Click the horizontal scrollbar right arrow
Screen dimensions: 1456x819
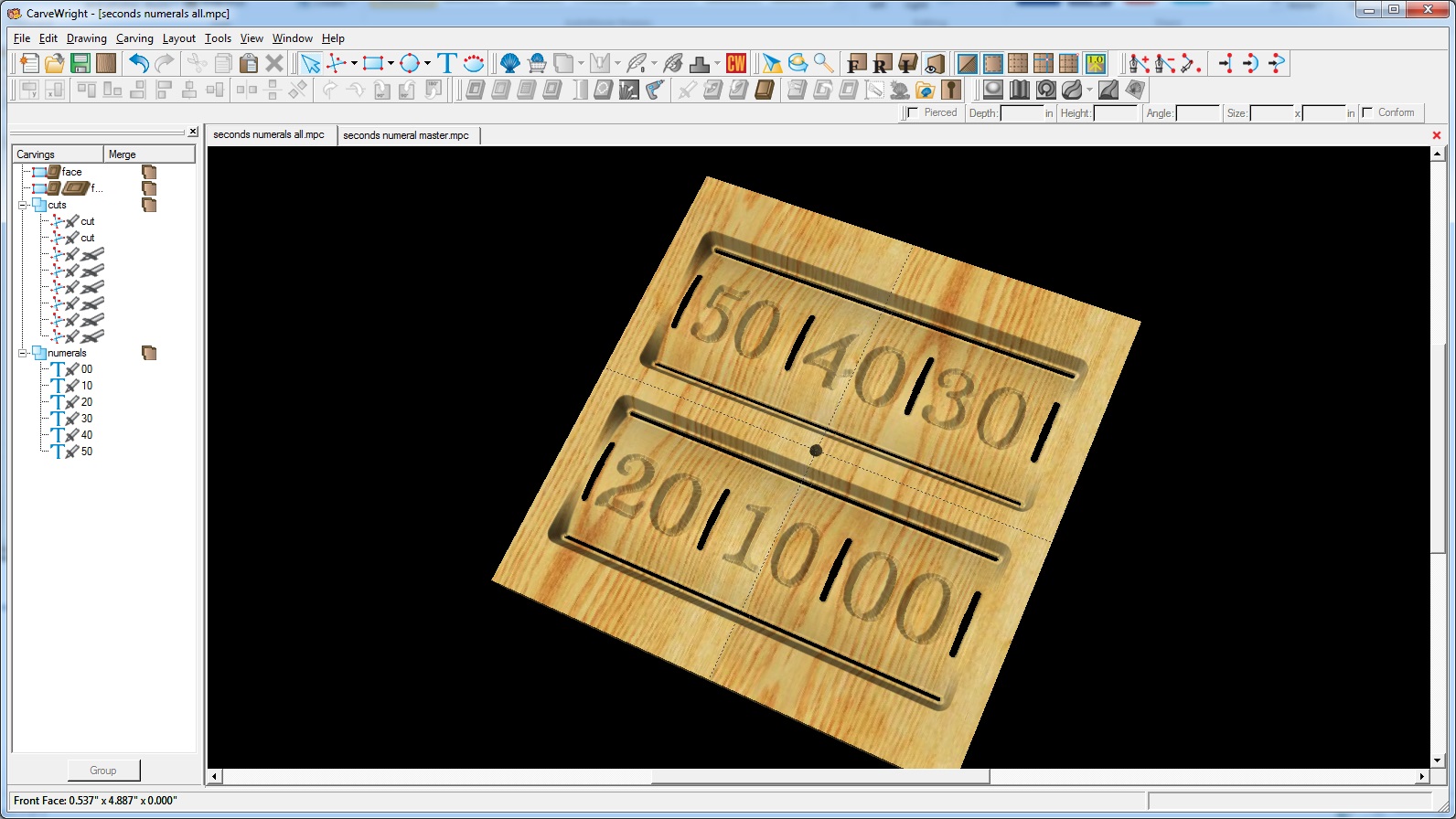[1421, 777]
